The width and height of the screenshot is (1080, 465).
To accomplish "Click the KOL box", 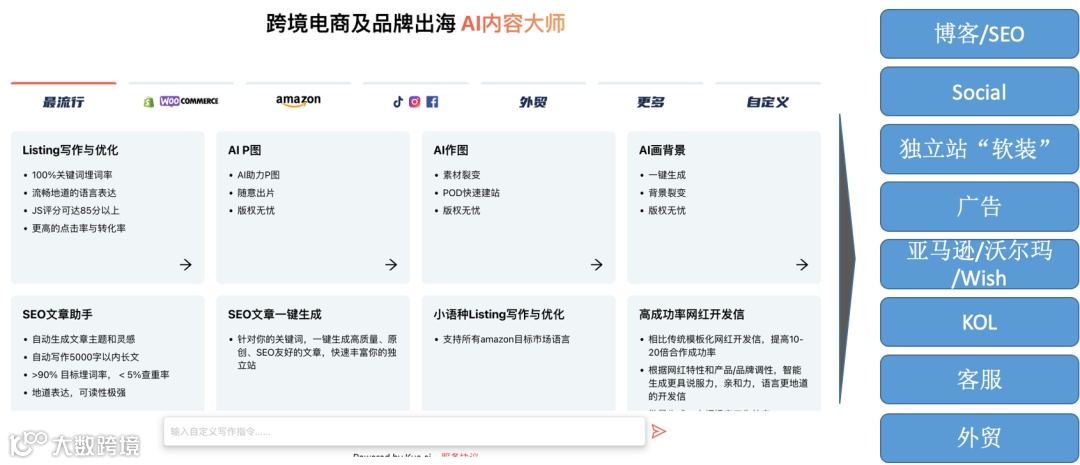I will pos(979,322).
